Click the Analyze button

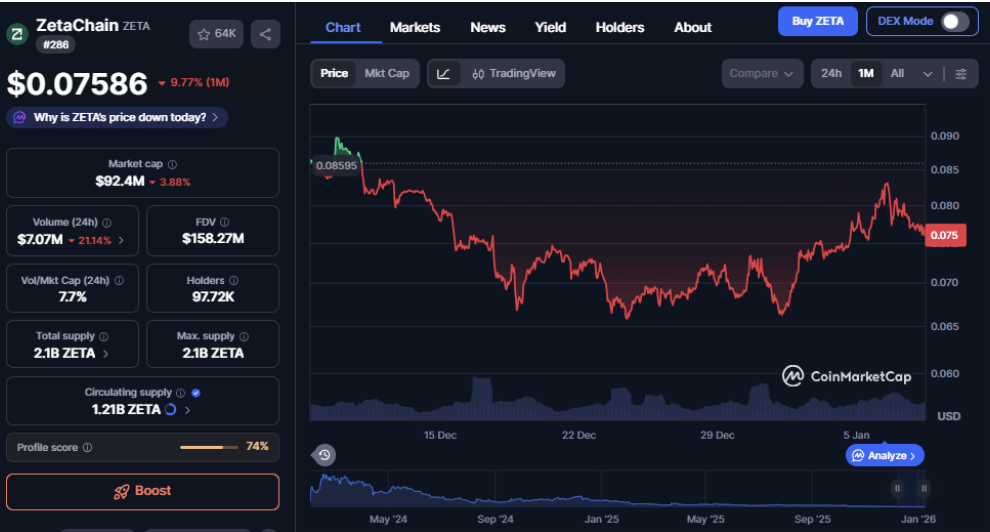click(885, 456)
